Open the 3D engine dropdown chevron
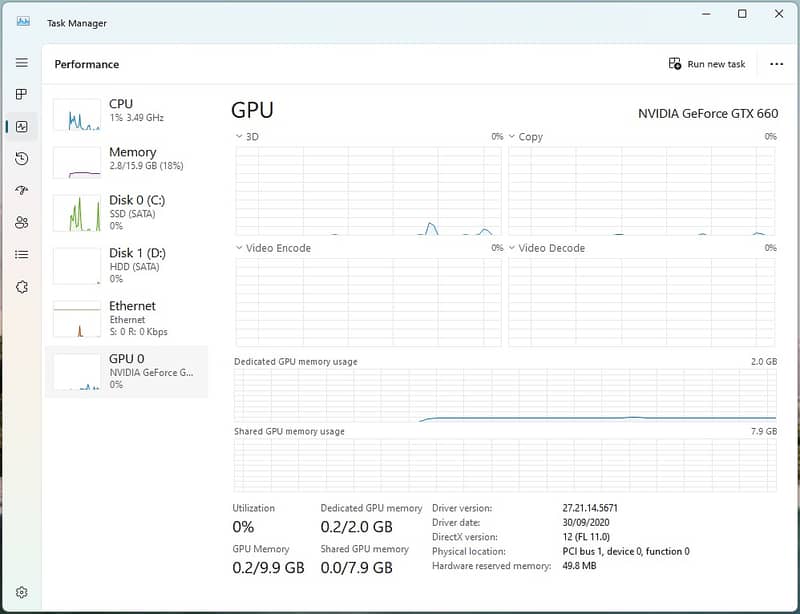 point(239,136)
